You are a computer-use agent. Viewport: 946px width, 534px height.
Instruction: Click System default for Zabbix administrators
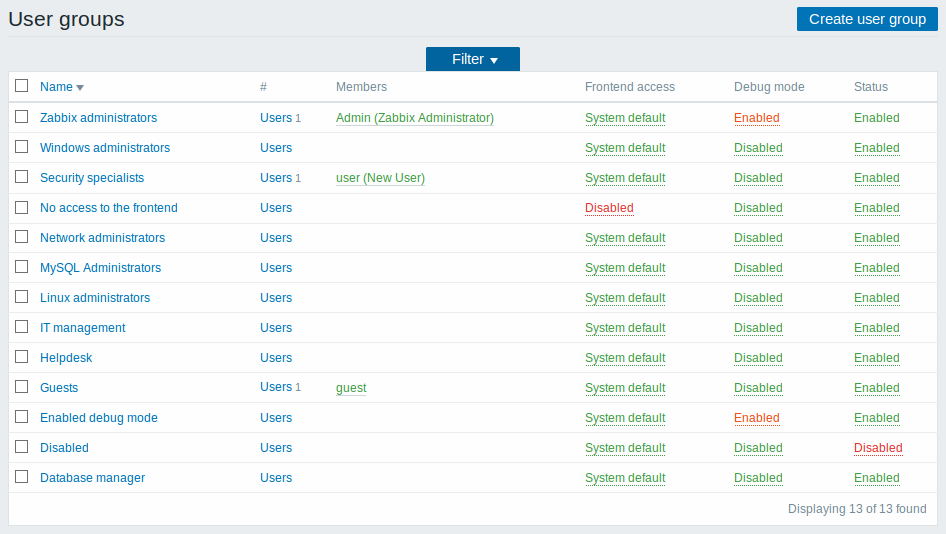[625, 118]
